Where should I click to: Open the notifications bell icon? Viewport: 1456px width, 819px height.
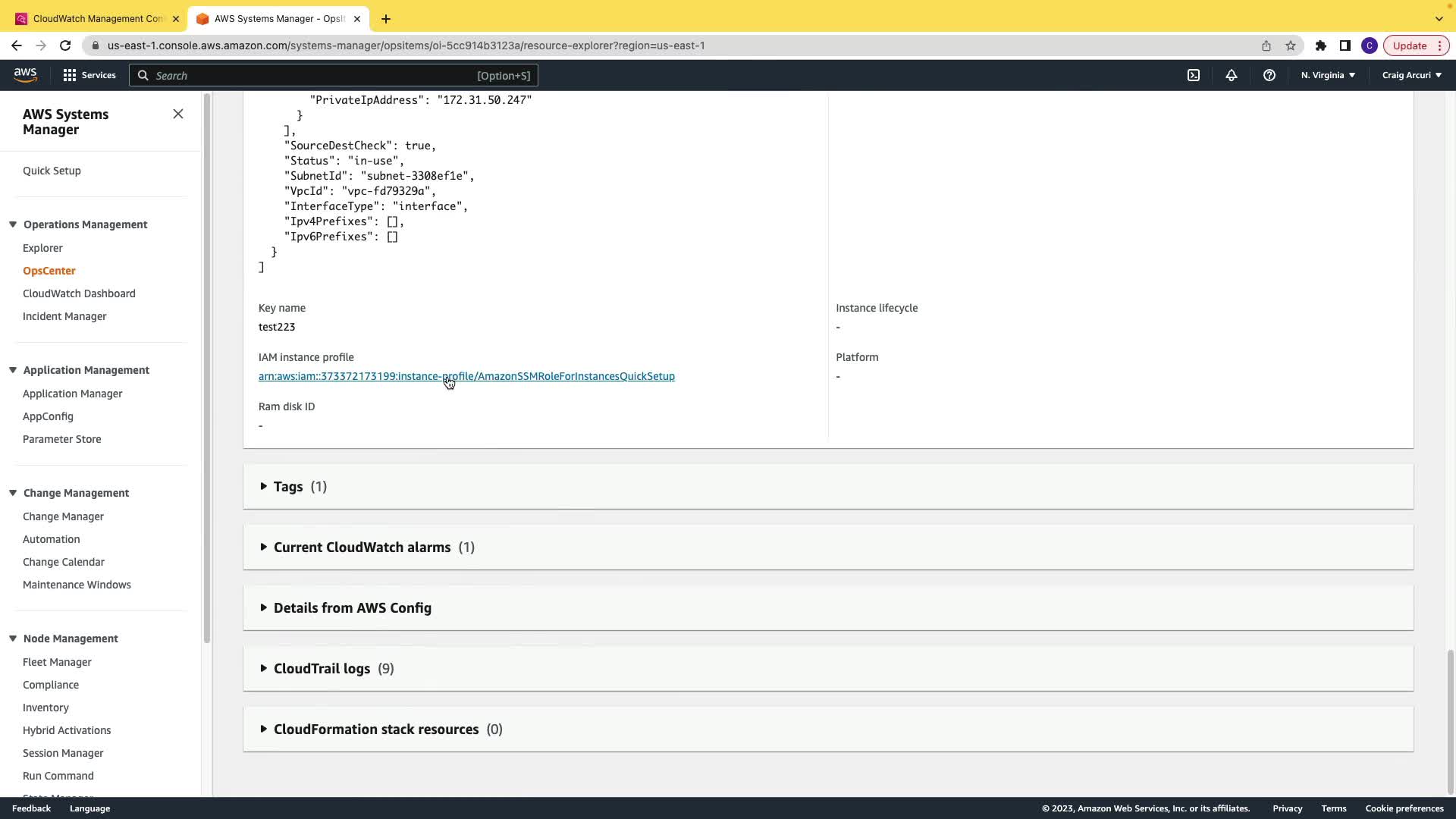(x=1232, y=75)
